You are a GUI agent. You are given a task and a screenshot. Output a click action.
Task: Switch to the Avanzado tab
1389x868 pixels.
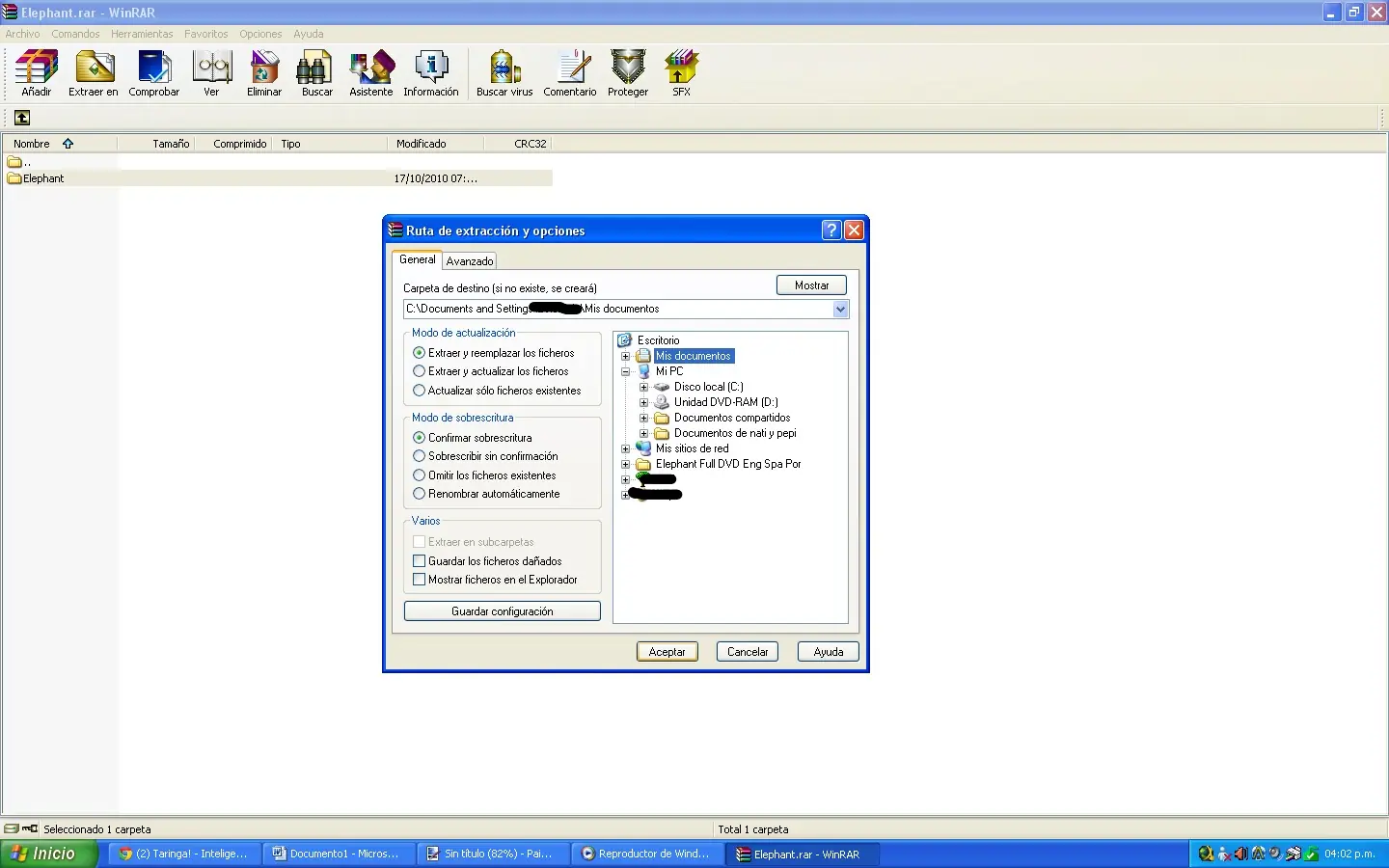click(470, 261)
